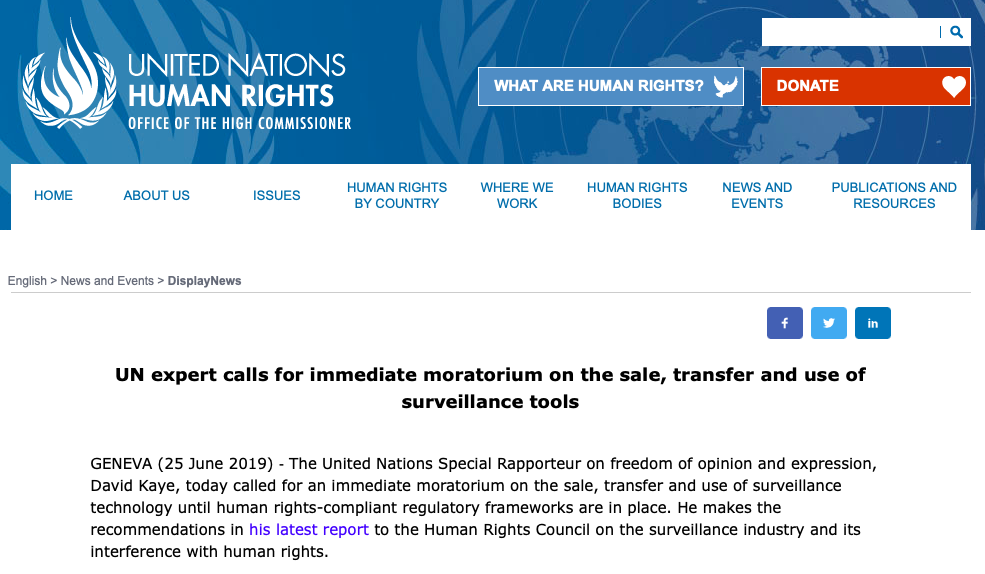The image size is (985, 574).
Task: Follow the 'his latest report' link
Action: (x=309, y=529)
